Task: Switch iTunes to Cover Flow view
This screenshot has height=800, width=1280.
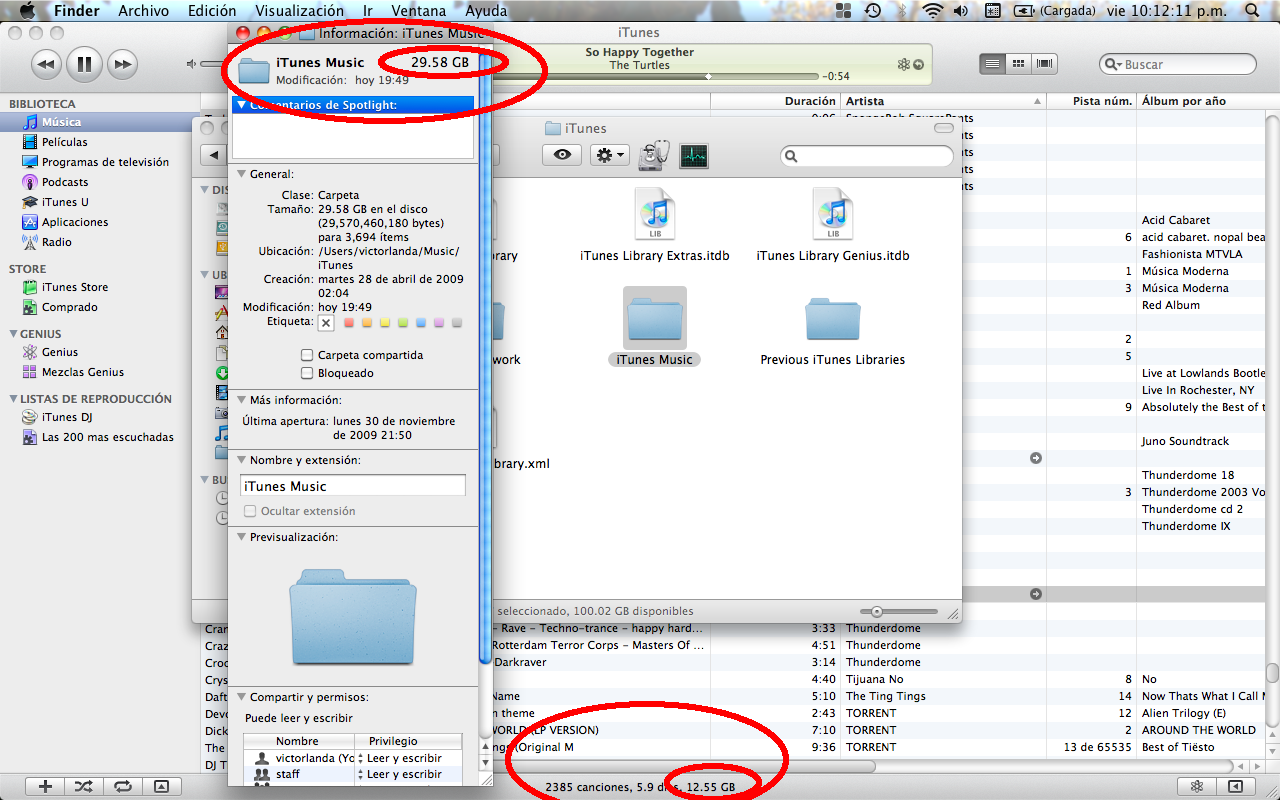Action: pos(1045,64)
